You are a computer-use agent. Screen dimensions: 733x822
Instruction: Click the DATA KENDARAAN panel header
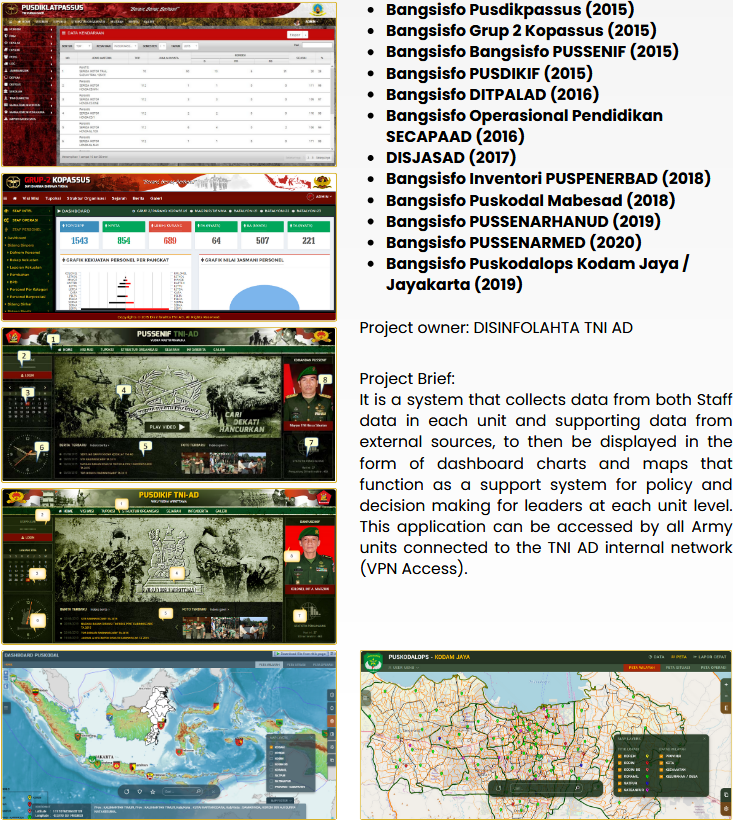click(197, 34)
